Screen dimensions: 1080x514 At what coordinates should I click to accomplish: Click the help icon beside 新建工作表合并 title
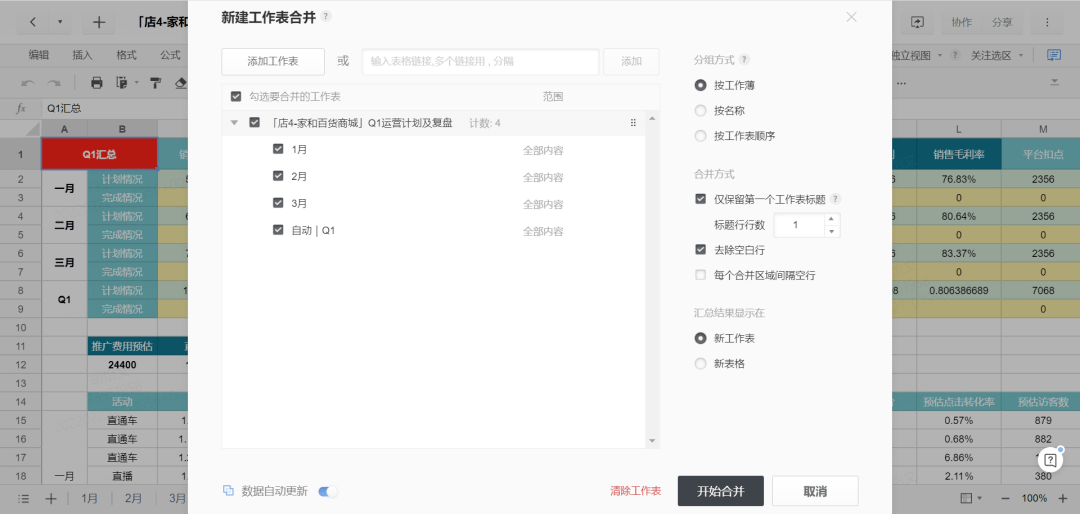pos(326,16)
